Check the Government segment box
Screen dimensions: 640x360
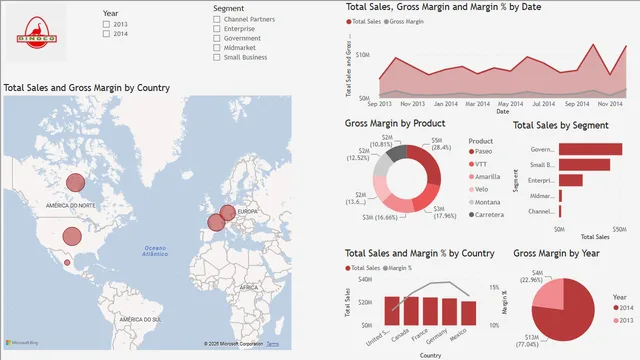[x=217, y=38]
